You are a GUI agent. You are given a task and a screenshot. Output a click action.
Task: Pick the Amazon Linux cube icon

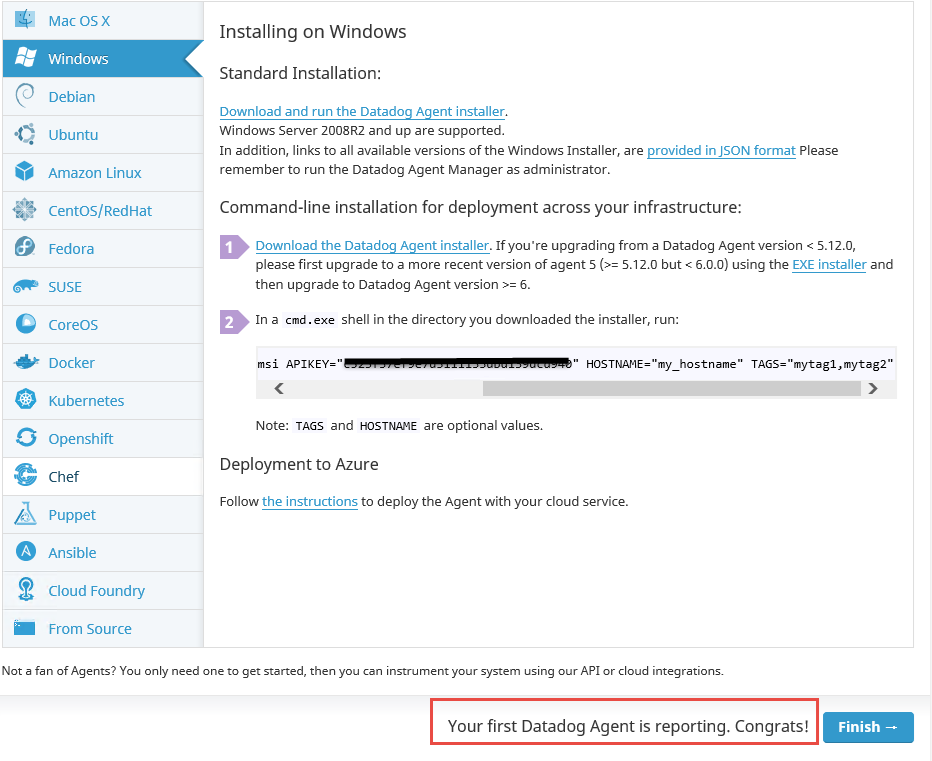tap(25, 172)
